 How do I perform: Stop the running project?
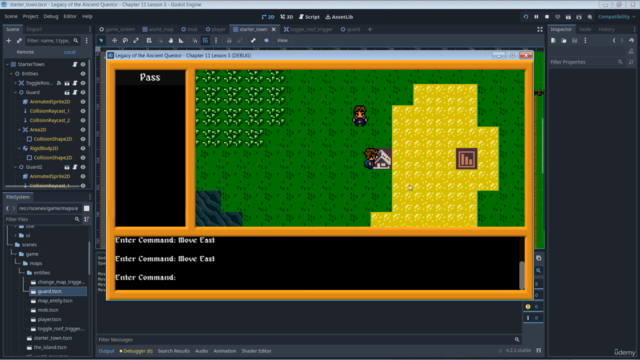point(547,17)
